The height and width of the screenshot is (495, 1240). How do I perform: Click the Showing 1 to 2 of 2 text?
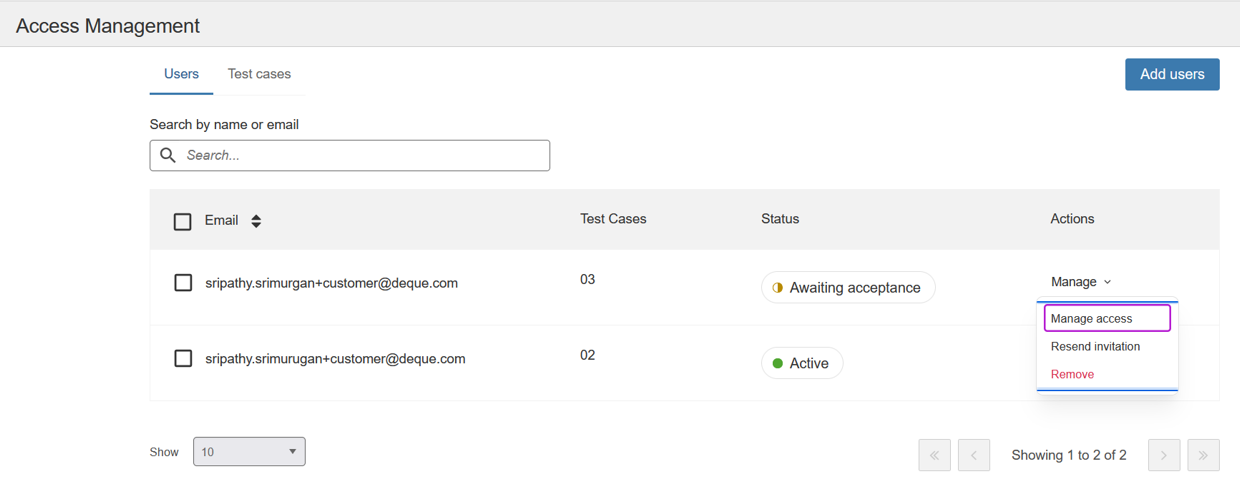pyautogui.click(x=1069, y=455)
